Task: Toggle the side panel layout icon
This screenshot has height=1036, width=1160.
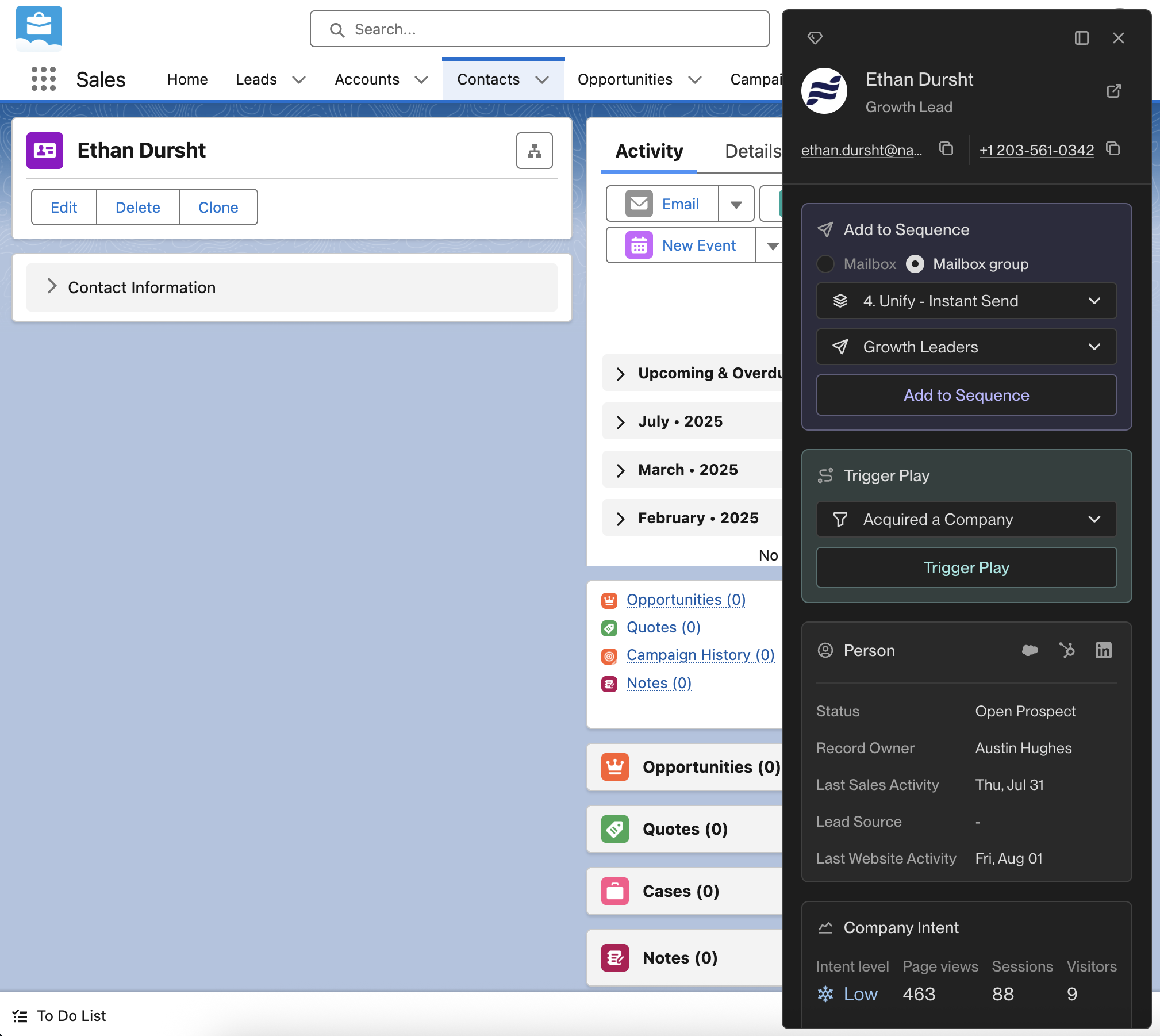Action: coord(1081,38)
